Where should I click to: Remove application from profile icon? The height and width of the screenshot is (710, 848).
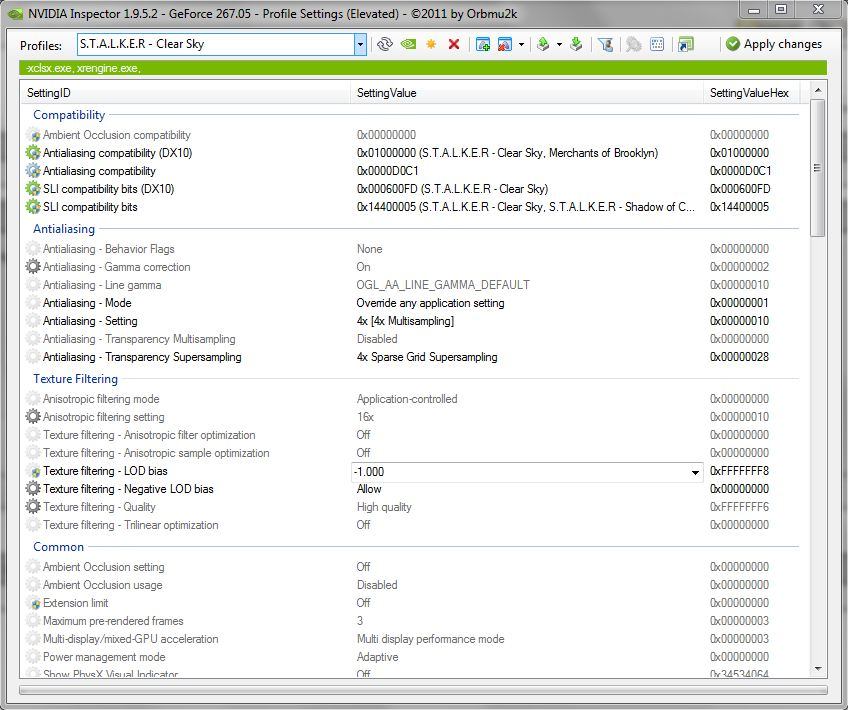coord(505,44)
